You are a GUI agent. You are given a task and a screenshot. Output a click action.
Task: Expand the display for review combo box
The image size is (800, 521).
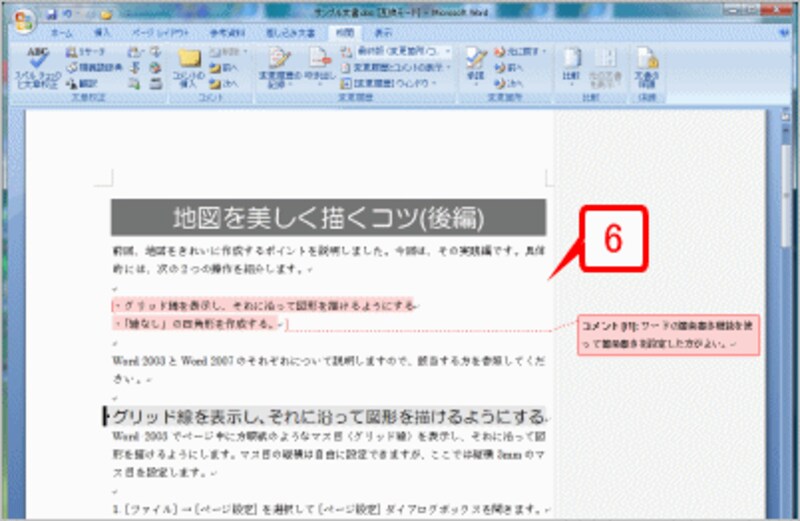[447, 51]
